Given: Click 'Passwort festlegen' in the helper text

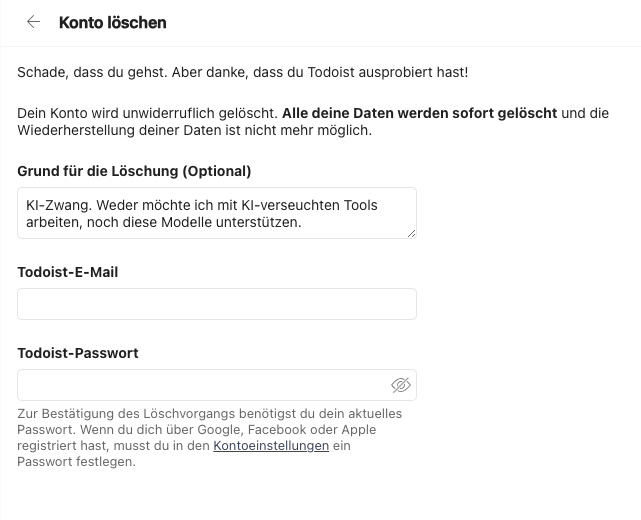Looking at the screenshot, I should (76, 462).
